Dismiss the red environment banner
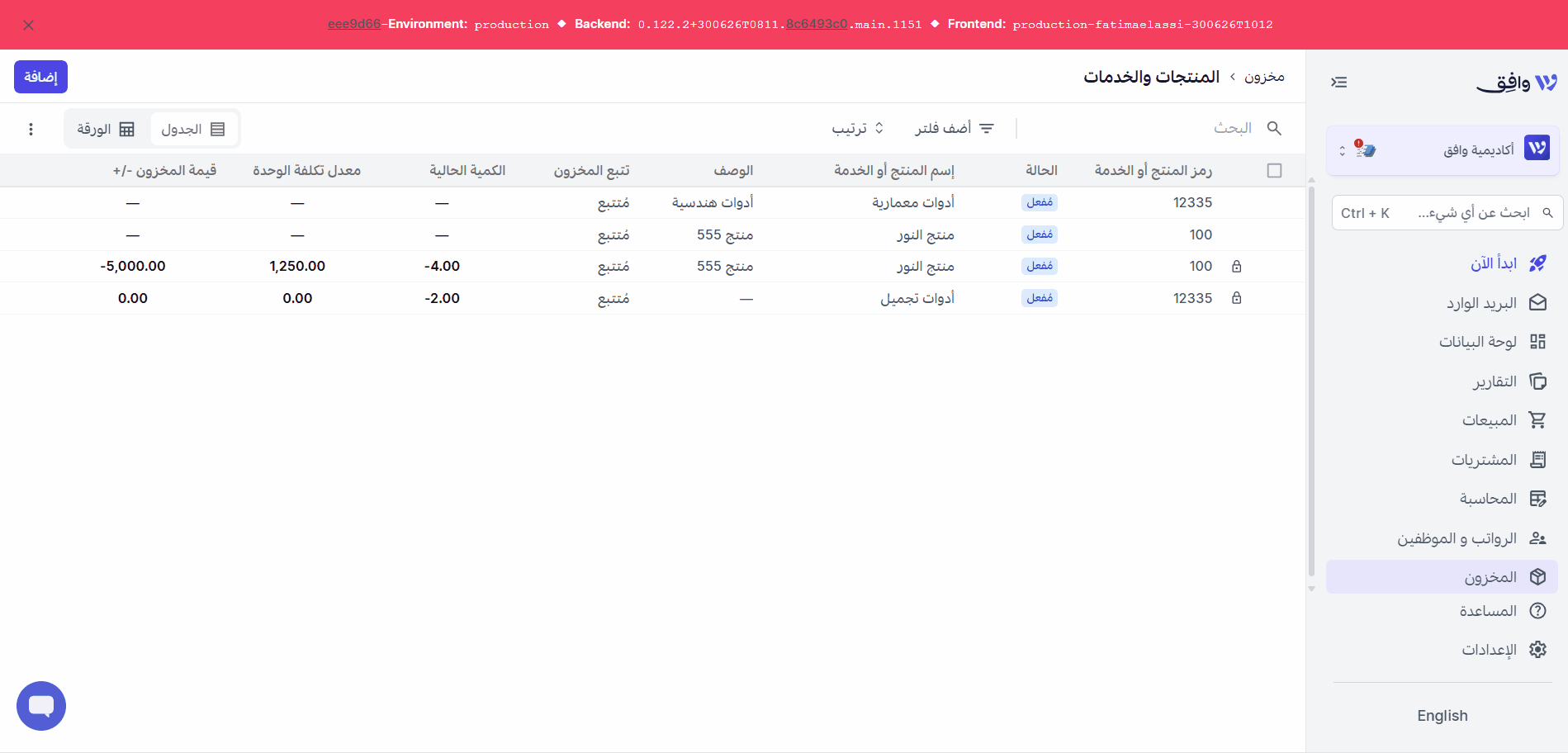The height and width of the screenshot is (753, 1568). (x=29, y=26)
